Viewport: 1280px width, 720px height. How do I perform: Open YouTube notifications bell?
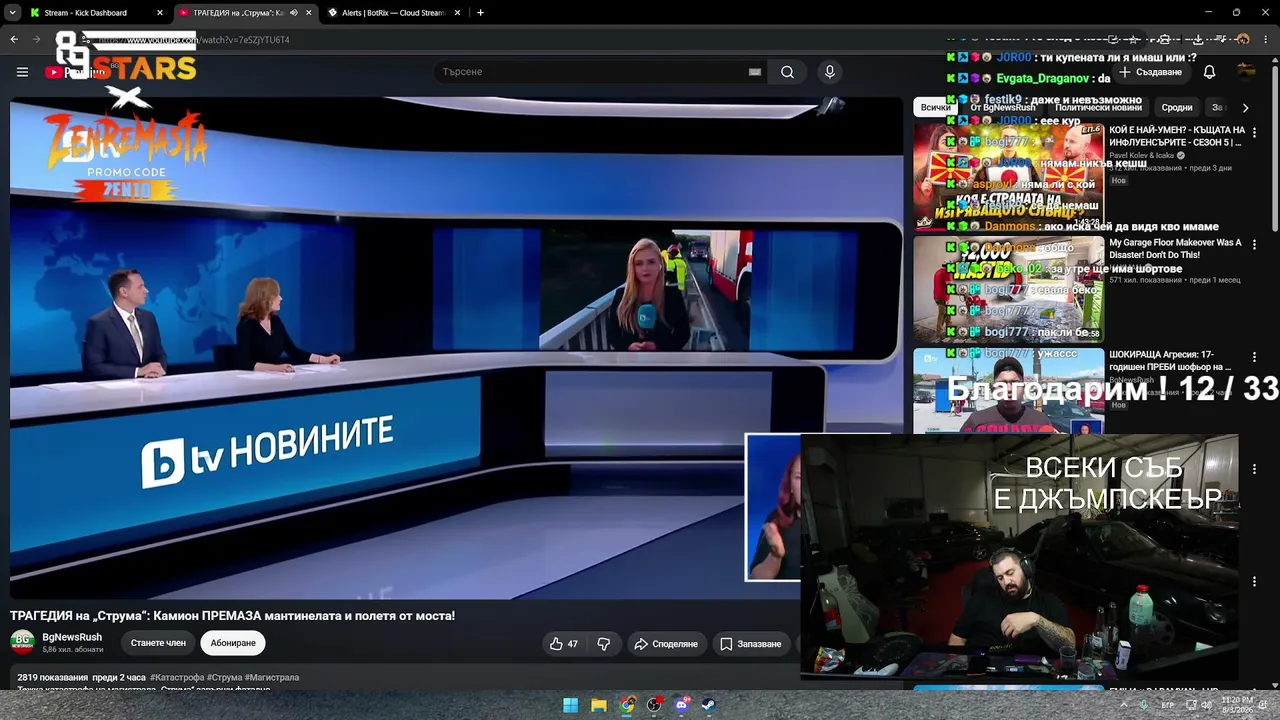coord(1209,72)
